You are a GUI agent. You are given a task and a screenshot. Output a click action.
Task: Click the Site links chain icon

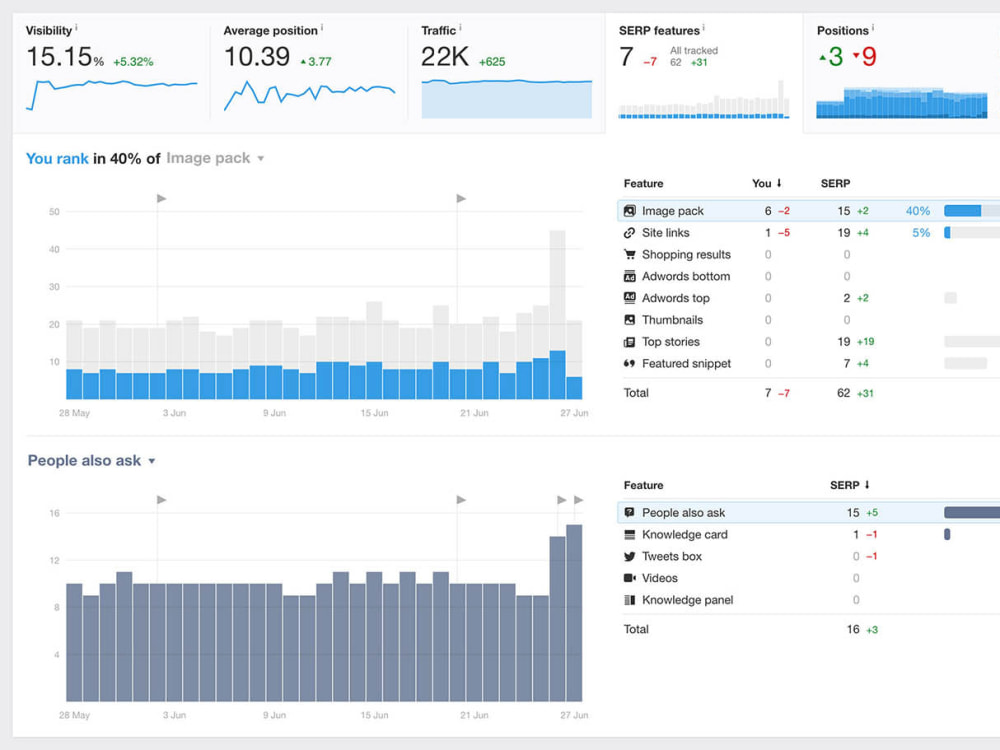pos(629,233)
